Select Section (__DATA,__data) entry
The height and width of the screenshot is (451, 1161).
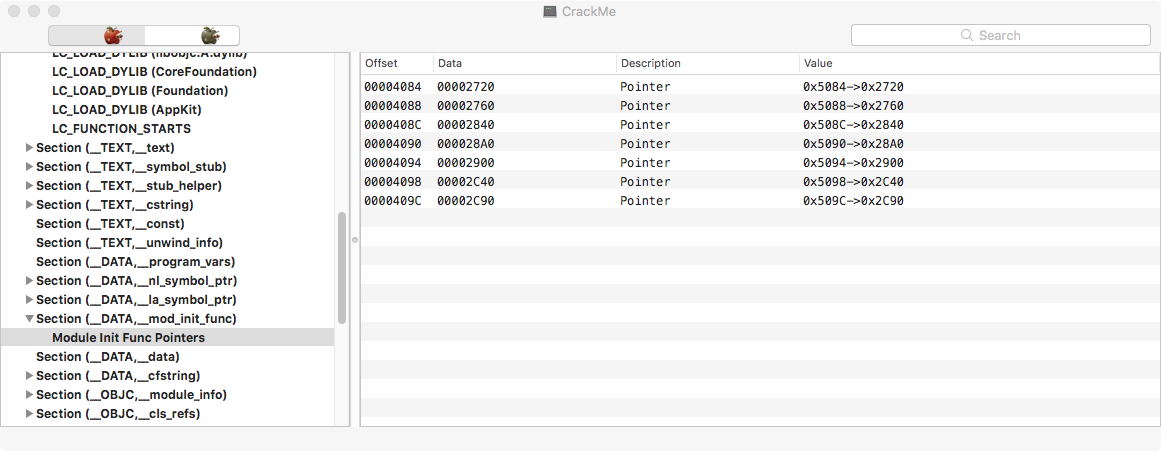107,357
